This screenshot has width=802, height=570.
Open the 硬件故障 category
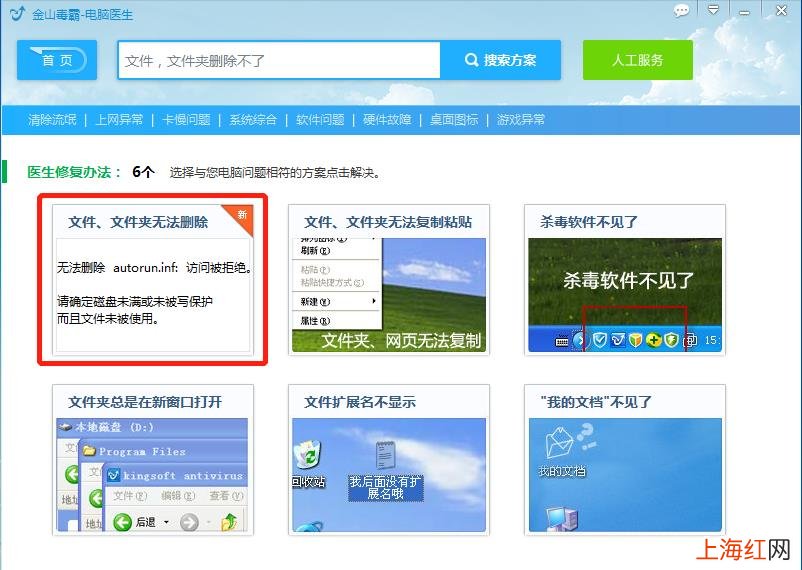tap(387, 120)
